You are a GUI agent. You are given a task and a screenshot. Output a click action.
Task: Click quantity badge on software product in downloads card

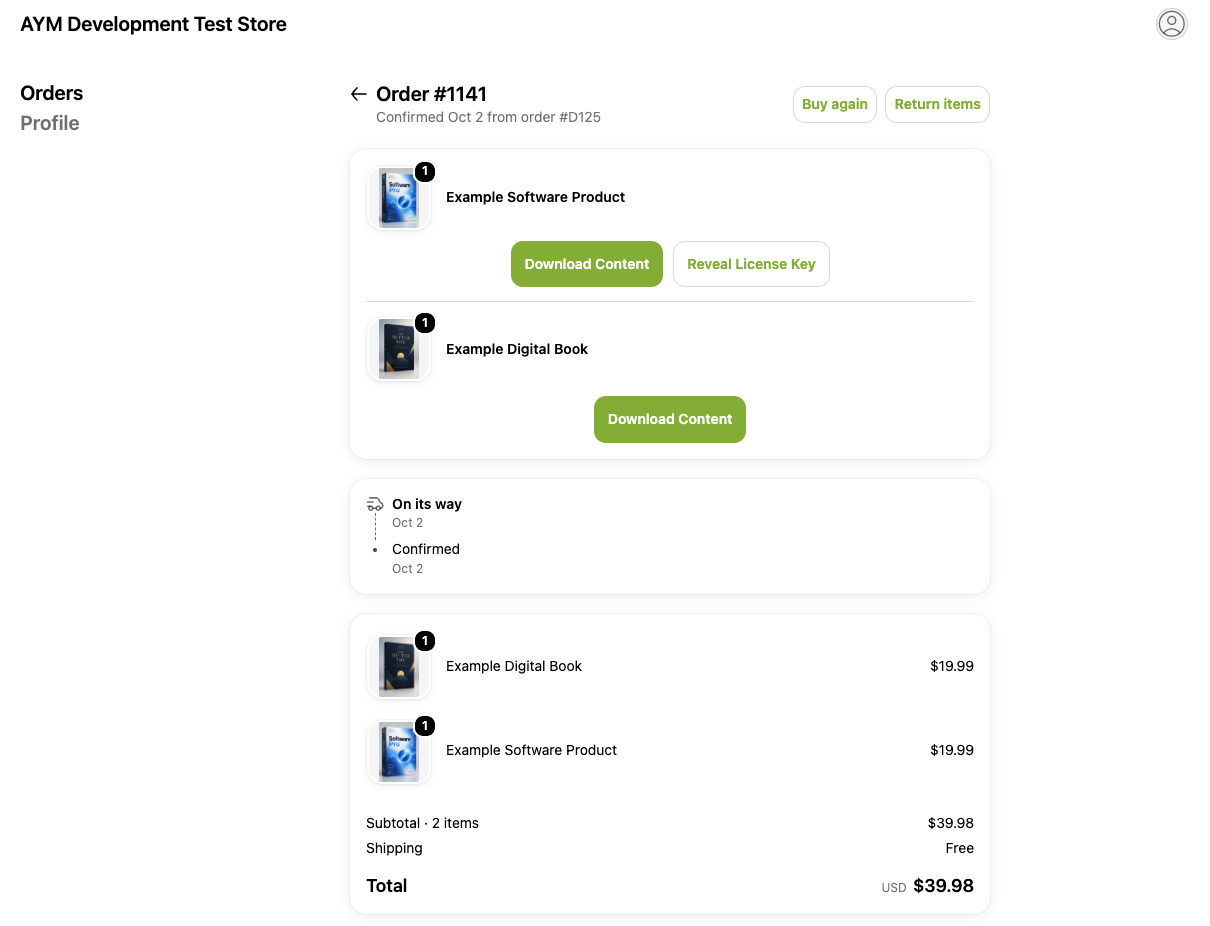point(425,172)
